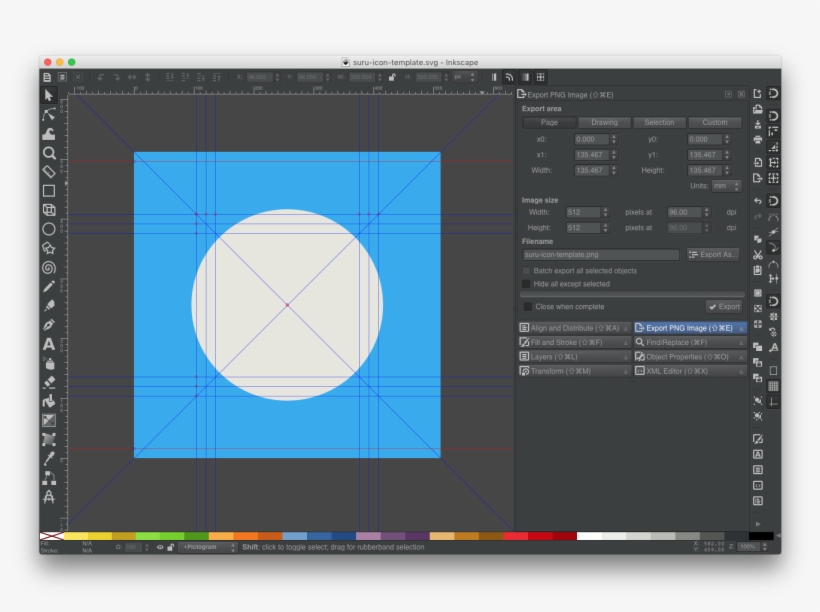Toggle layer visibility eye in status bar
The height and width of the screenshot is (612, 820).
coord(160,547)
